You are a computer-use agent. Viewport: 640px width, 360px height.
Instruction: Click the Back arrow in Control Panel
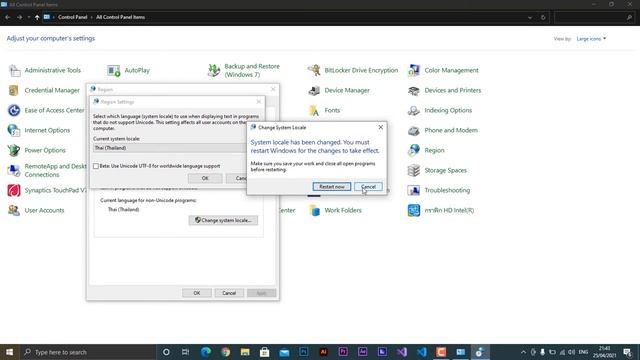(8, 17)
